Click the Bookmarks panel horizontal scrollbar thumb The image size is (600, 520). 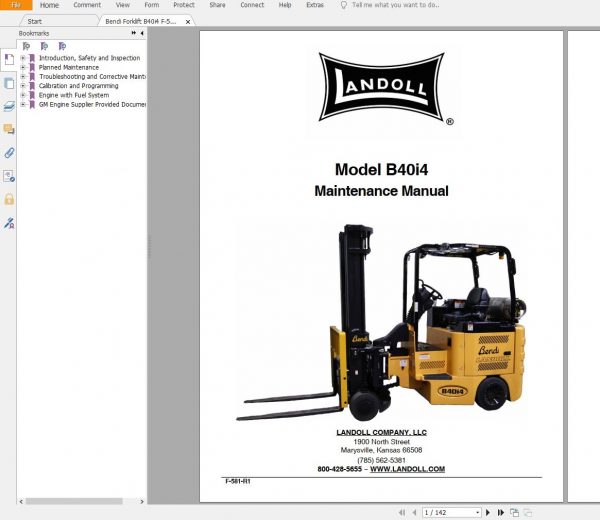tap(74, 501)
